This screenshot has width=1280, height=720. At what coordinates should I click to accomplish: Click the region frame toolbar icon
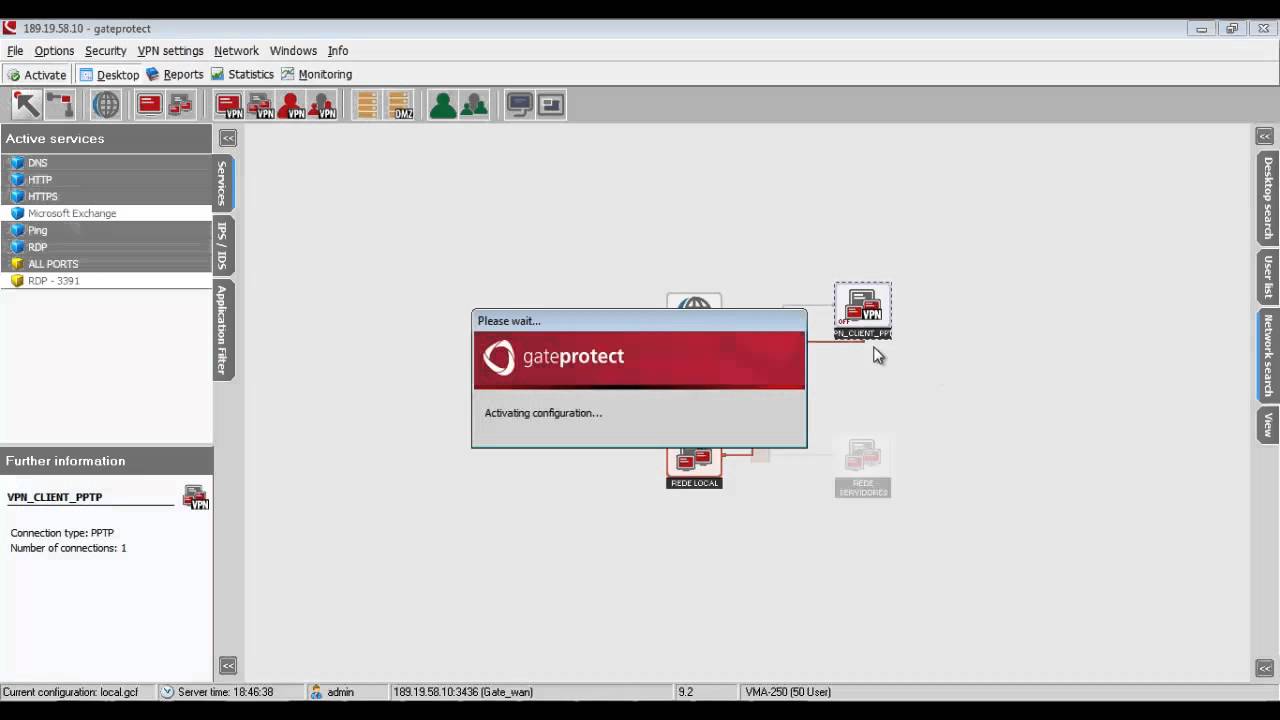coord(551,104)
